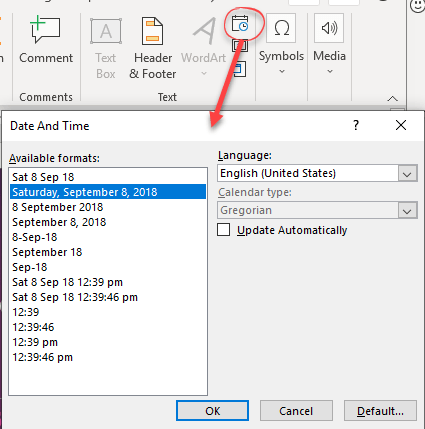Open the Header & Footer tool
The height and width of the screenshot is (429, 425).
[x=153, y=48]
